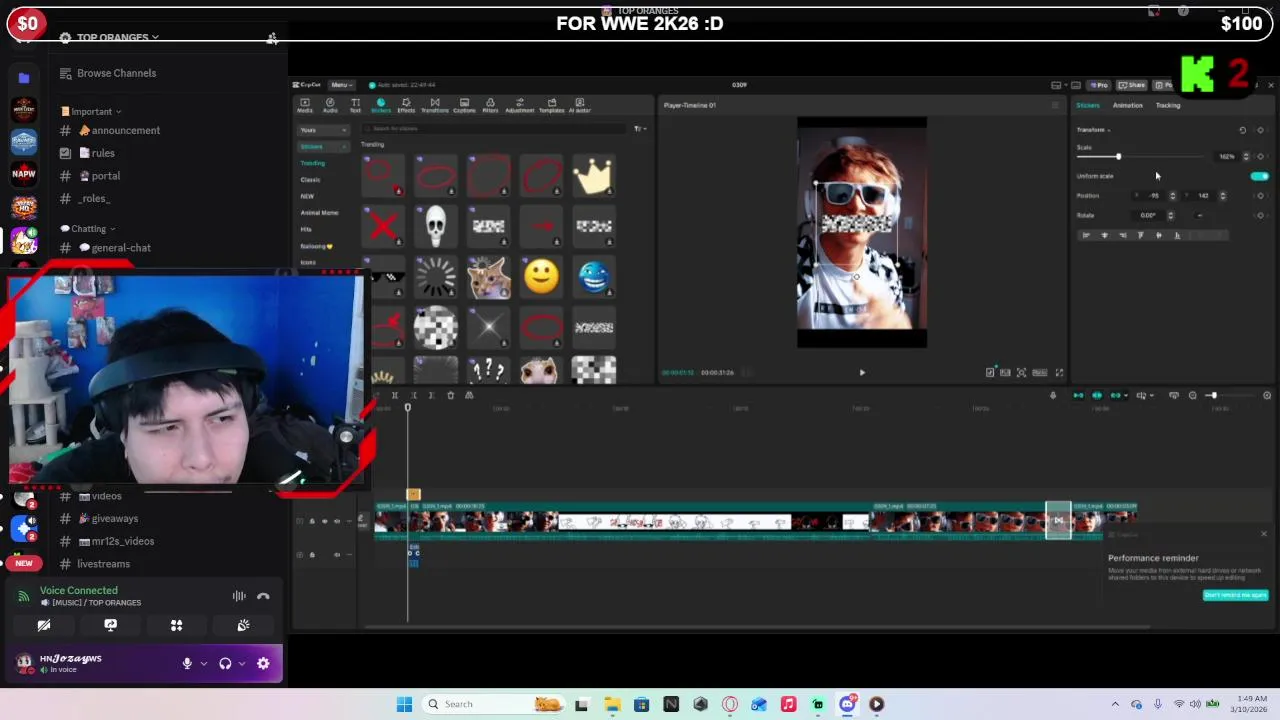Mute the microphone in Discord user panel
Image resolution: width=1280 pixels, height=720 pixels.
(x=186, y=663)
